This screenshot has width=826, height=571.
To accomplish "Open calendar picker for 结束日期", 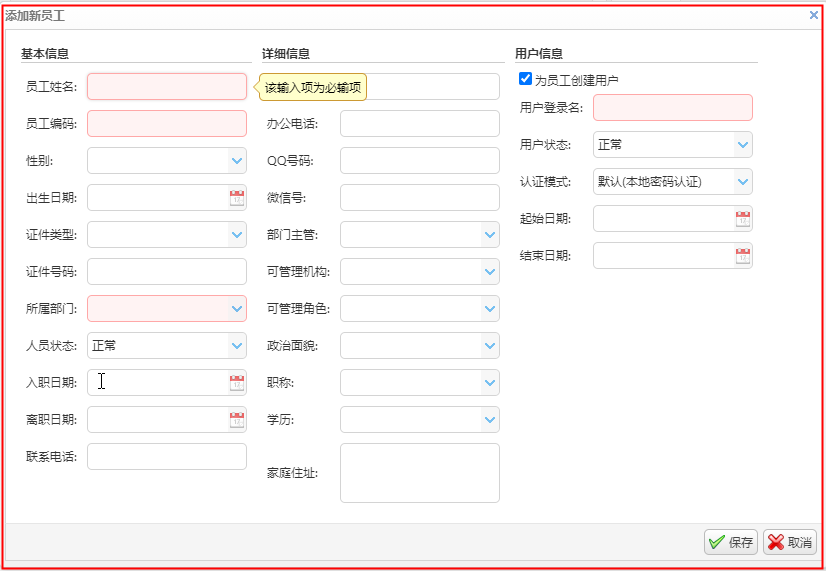I will coord(743,256).
